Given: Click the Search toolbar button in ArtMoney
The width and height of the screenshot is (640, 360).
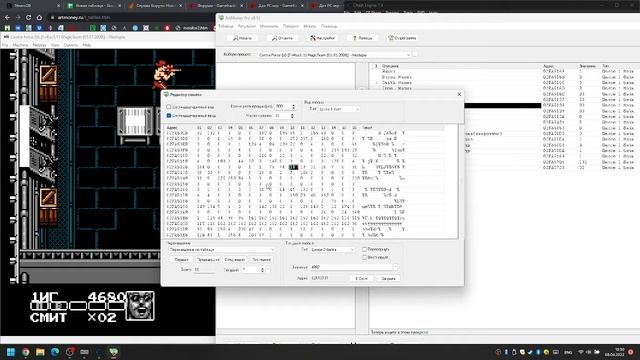Looking at the screenshot, I should pyautogui.click(x=242, y=38).
